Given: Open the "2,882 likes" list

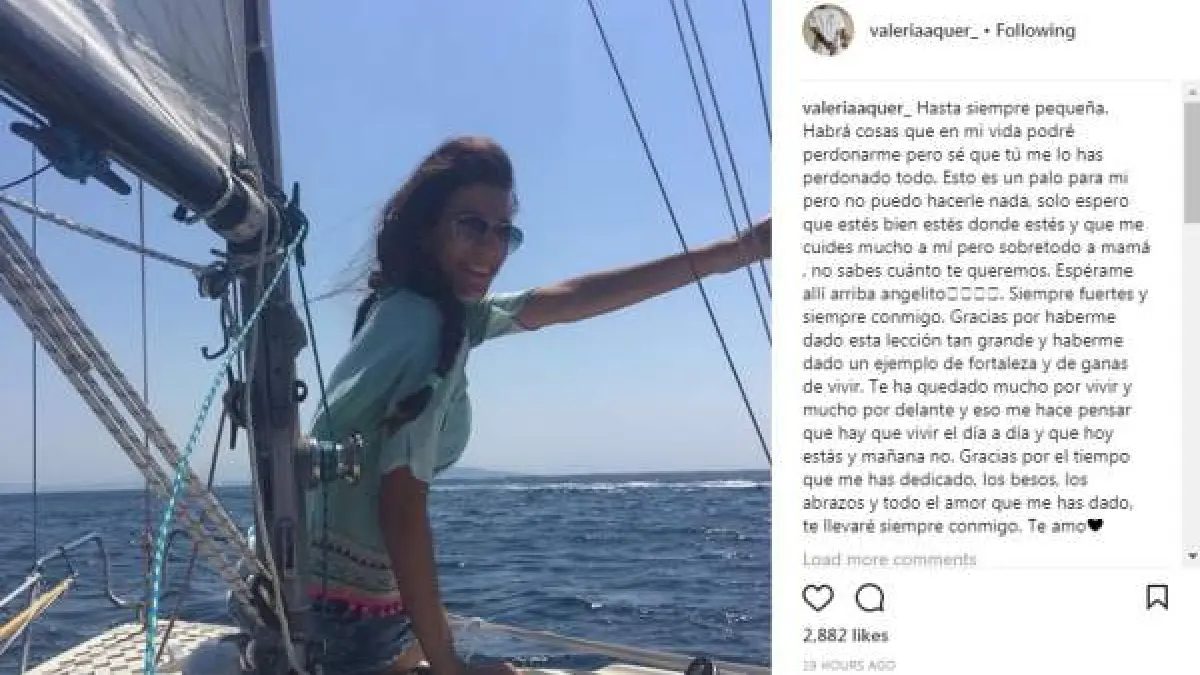Looking at the screenshot, I should coord(845,635).
